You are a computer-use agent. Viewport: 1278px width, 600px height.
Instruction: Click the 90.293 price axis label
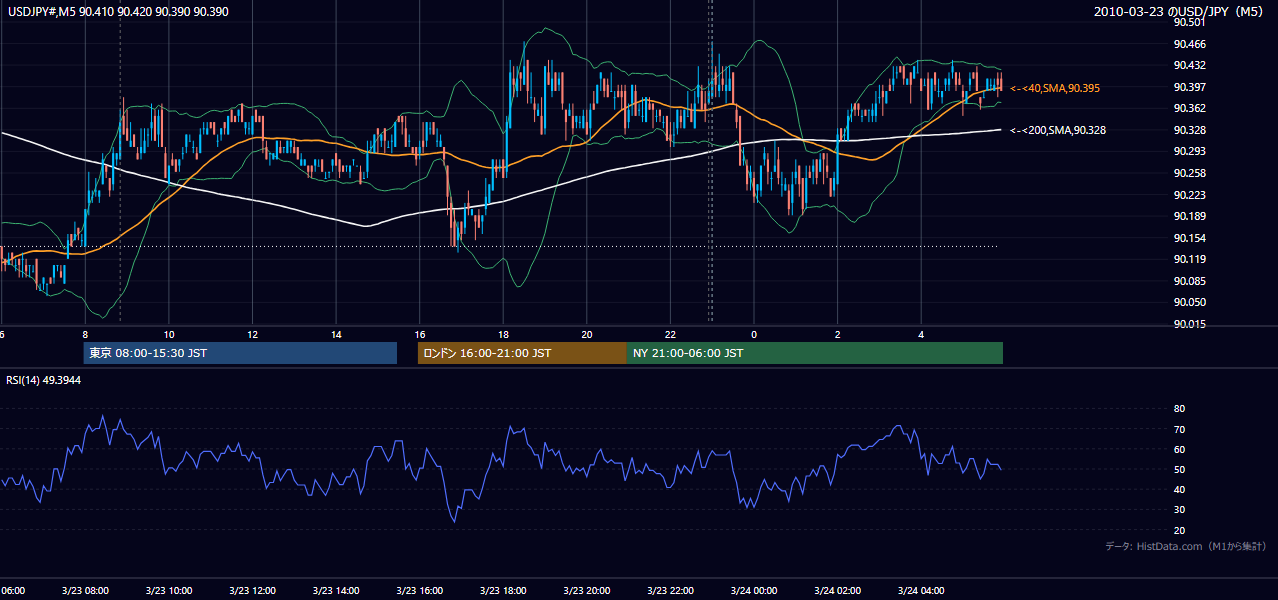(x=1189, y=151)
